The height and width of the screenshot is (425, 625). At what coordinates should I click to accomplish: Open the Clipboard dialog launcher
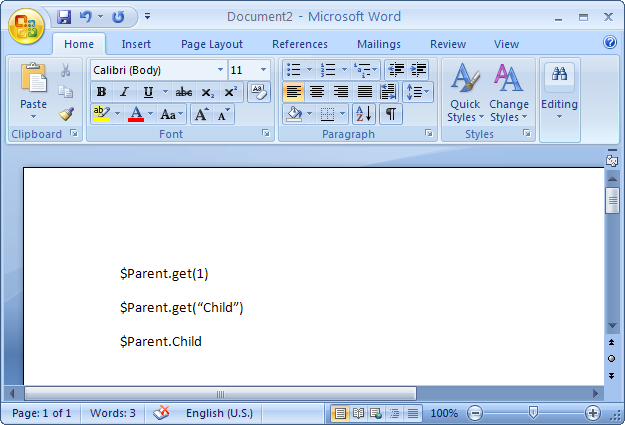[x=74, y=134]
